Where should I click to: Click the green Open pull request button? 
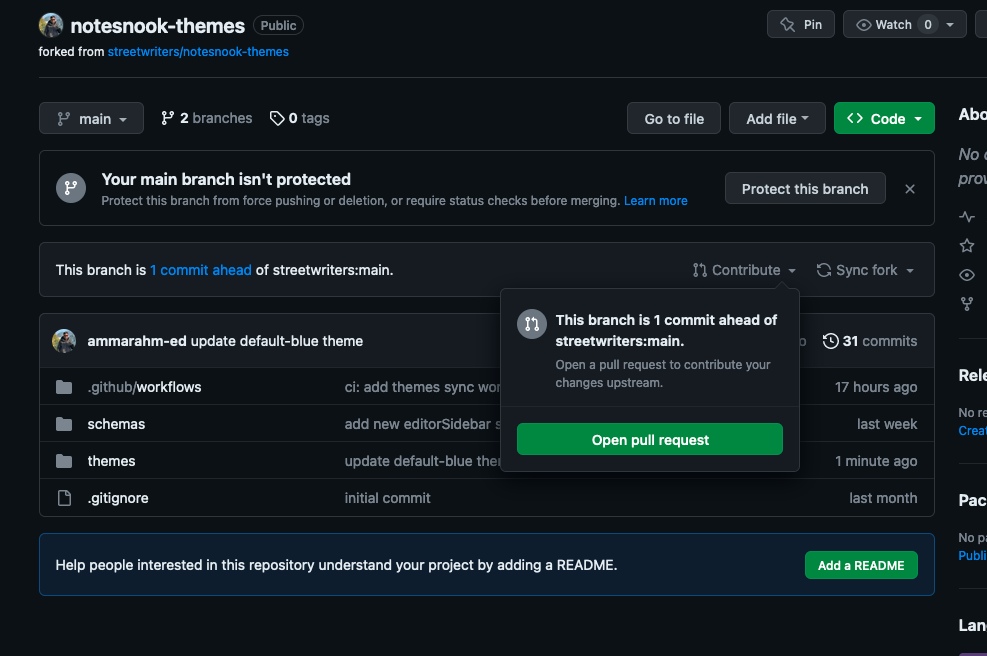pos(650,440)
